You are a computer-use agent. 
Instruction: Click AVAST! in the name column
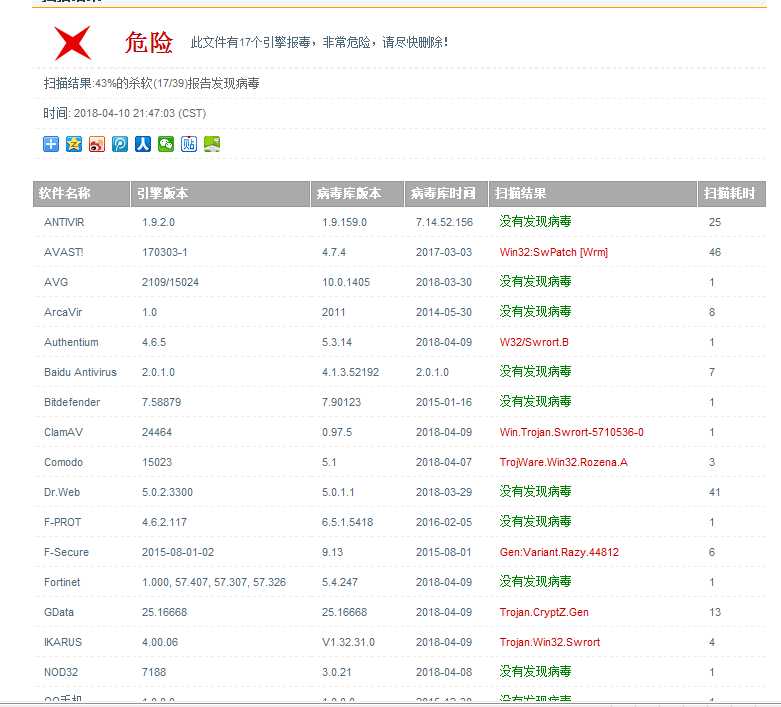(x=63, y=252)
